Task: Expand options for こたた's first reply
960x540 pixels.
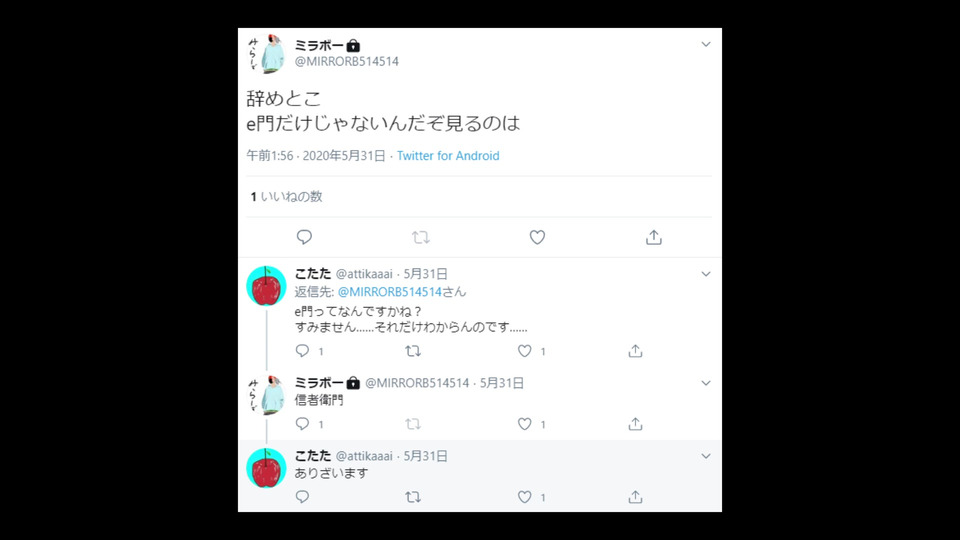Action: (706, 274)
